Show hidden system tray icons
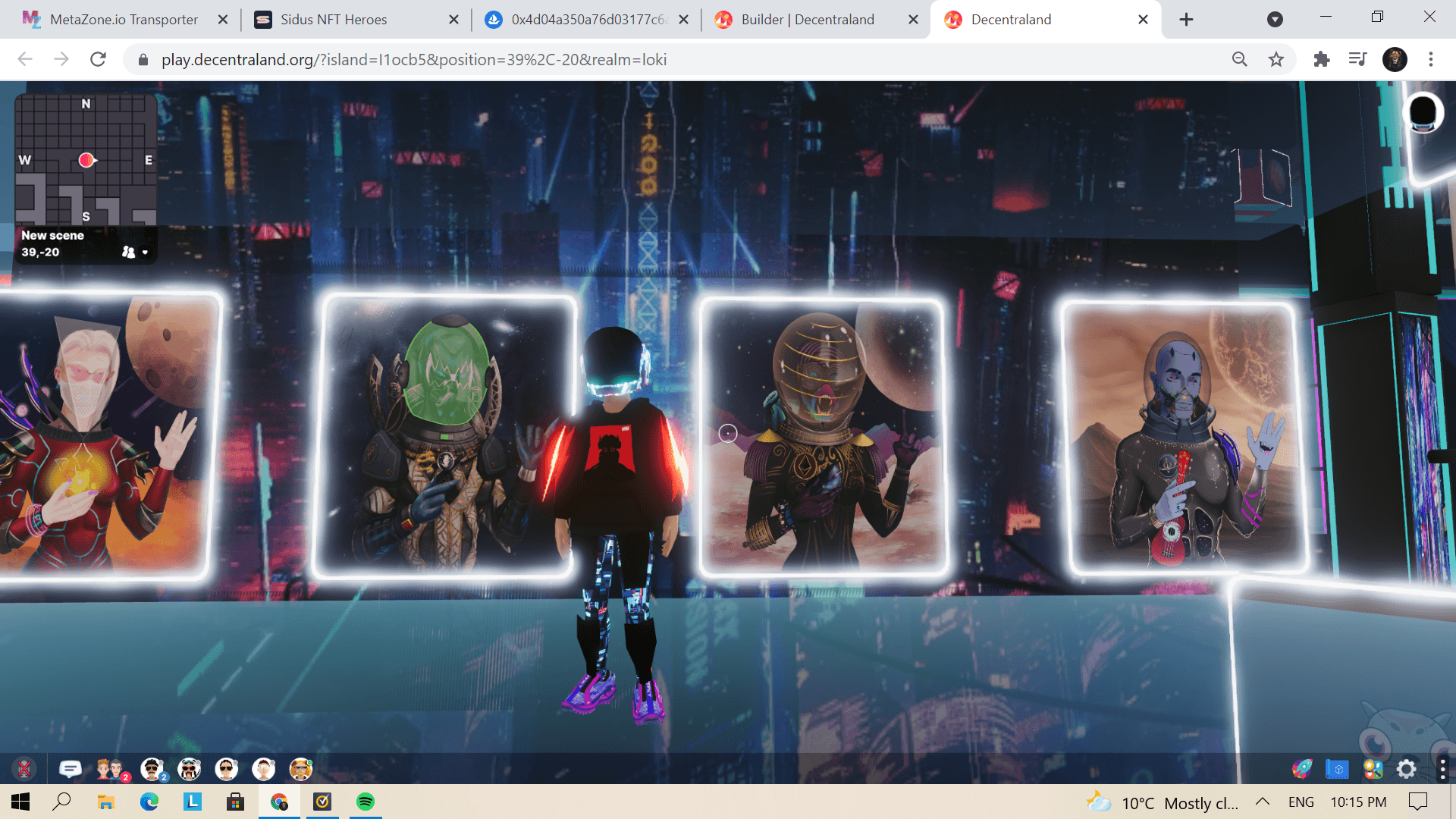Screen dimensions: 1456x819 click(x=1263, y=802)
